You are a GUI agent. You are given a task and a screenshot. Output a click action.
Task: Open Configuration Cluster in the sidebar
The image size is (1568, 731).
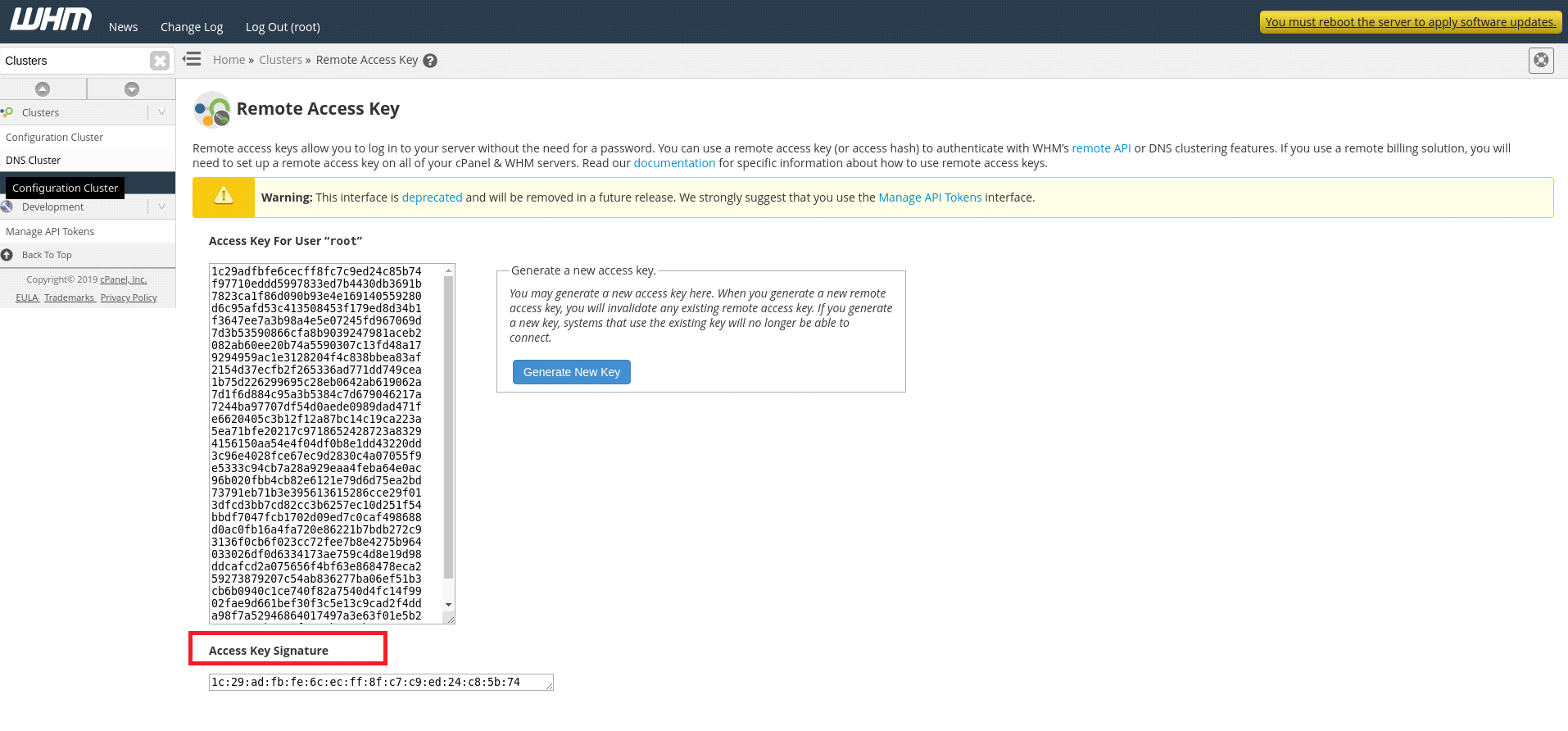coord(54,137)
